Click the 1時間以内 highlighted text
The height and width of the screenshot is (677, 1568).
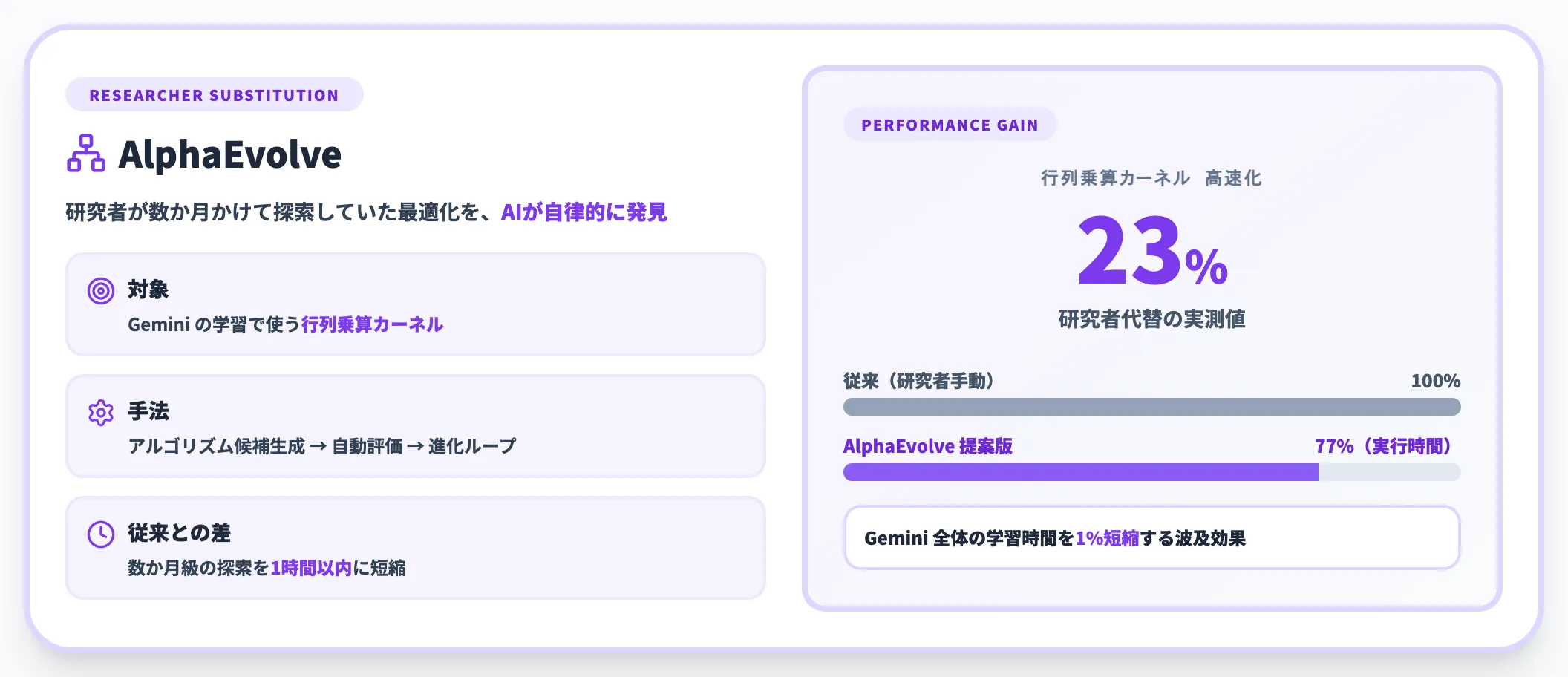pyautogui.click(x=311, y=568)
